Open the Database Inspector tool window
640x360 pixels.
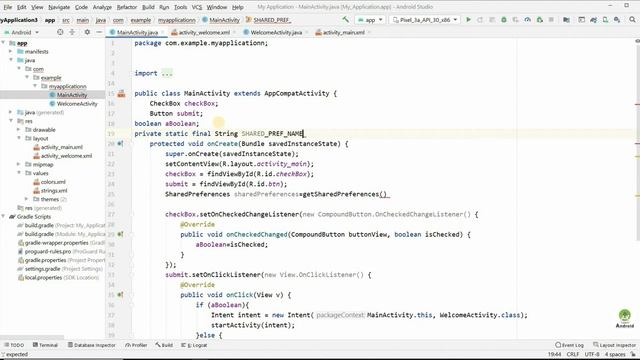[x=91, y=345]
